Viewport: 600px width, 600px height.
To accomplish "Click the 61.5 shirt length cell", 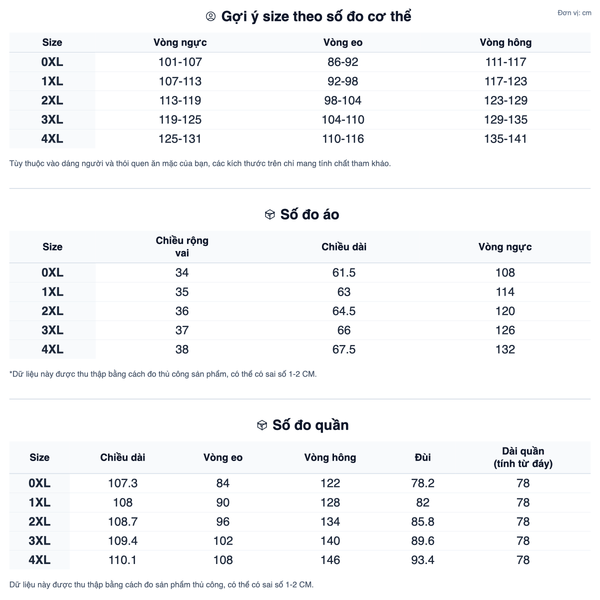I will [x=344, y=273].
